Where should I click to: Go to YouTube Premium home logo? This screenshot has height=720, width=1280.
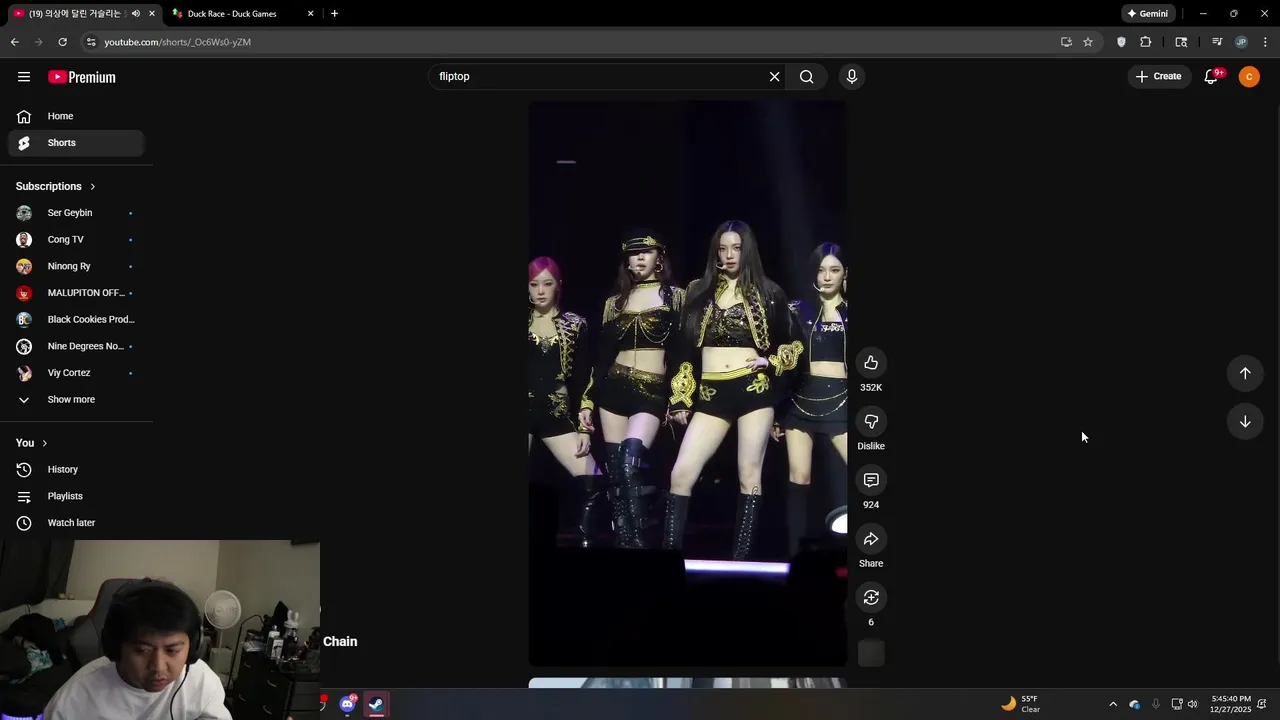coord(82,77)
